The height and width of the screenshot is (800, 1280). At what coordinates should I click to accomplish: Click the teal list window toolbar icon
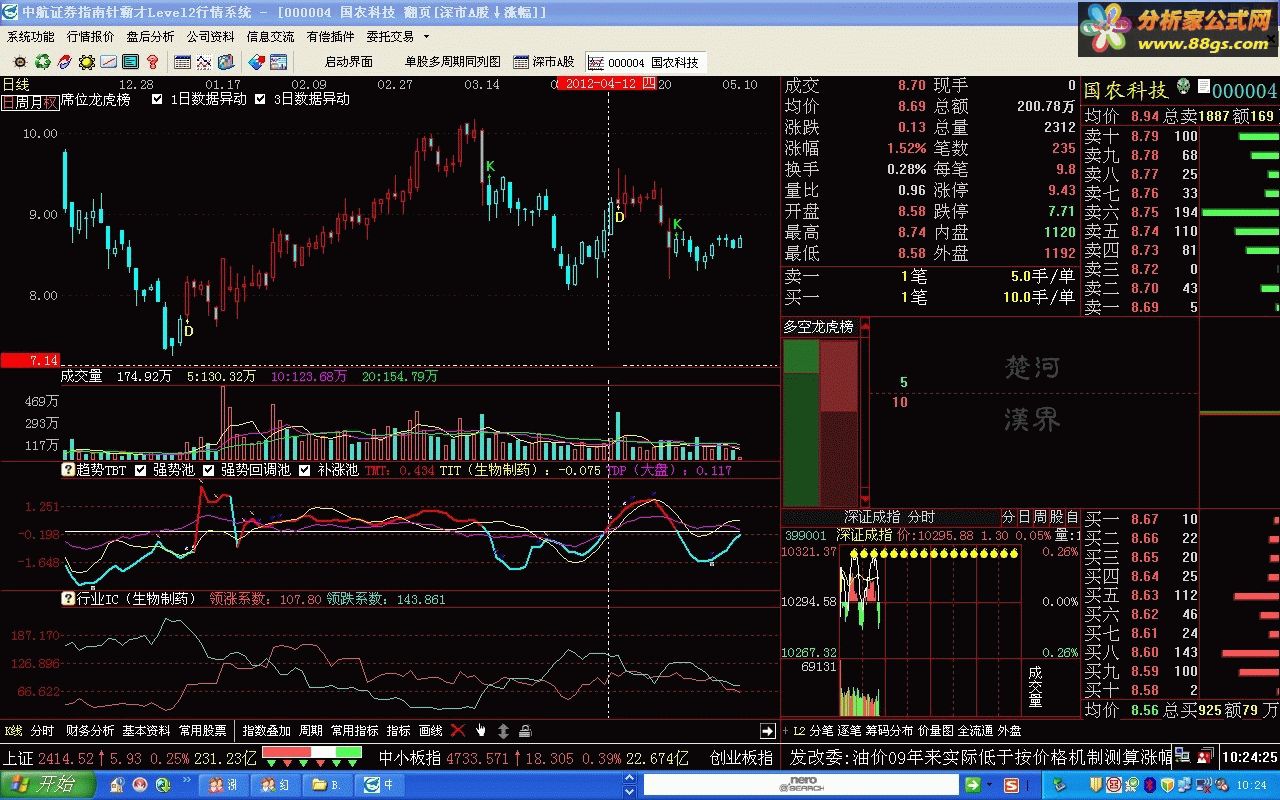pos(130,62)
